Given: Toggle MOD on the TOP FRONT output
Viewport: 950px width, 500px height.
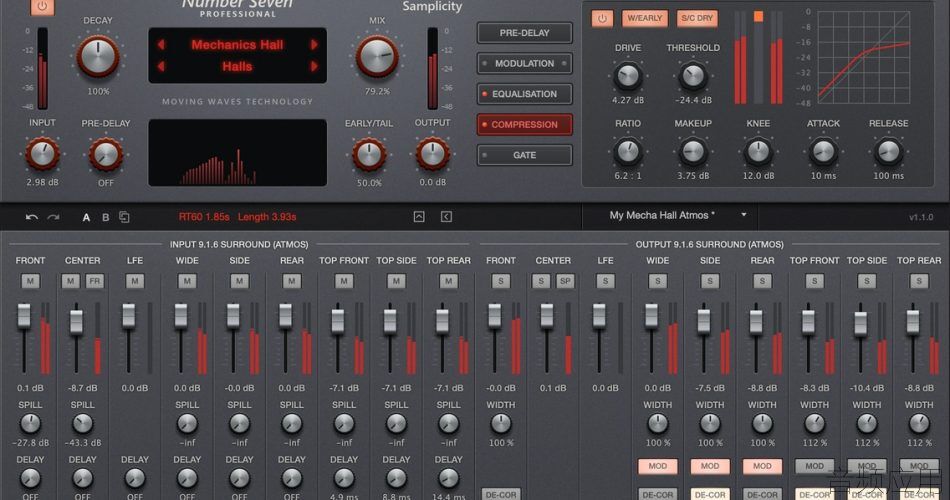Looking at the screenshot, I should click(814, 466).
